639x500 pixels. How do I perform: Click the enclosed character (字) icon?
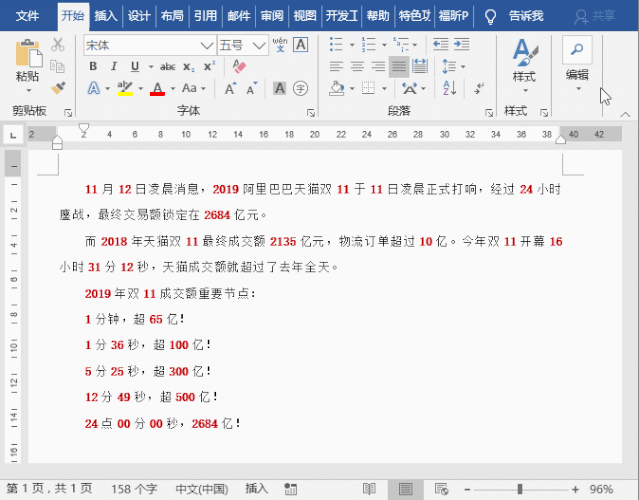click(x=300, y=88)
